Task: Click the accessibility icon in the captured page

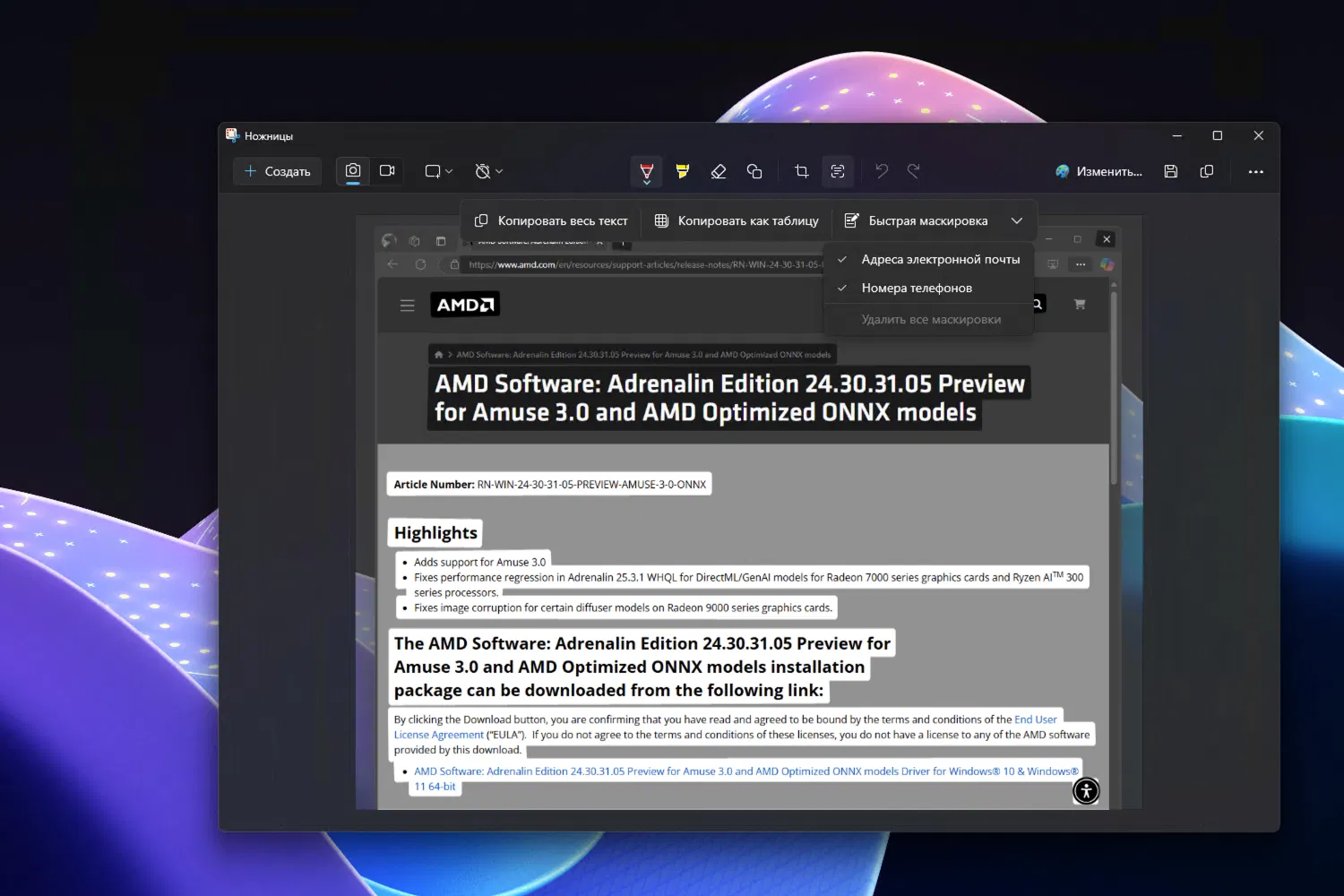Action: (1086, 790)
